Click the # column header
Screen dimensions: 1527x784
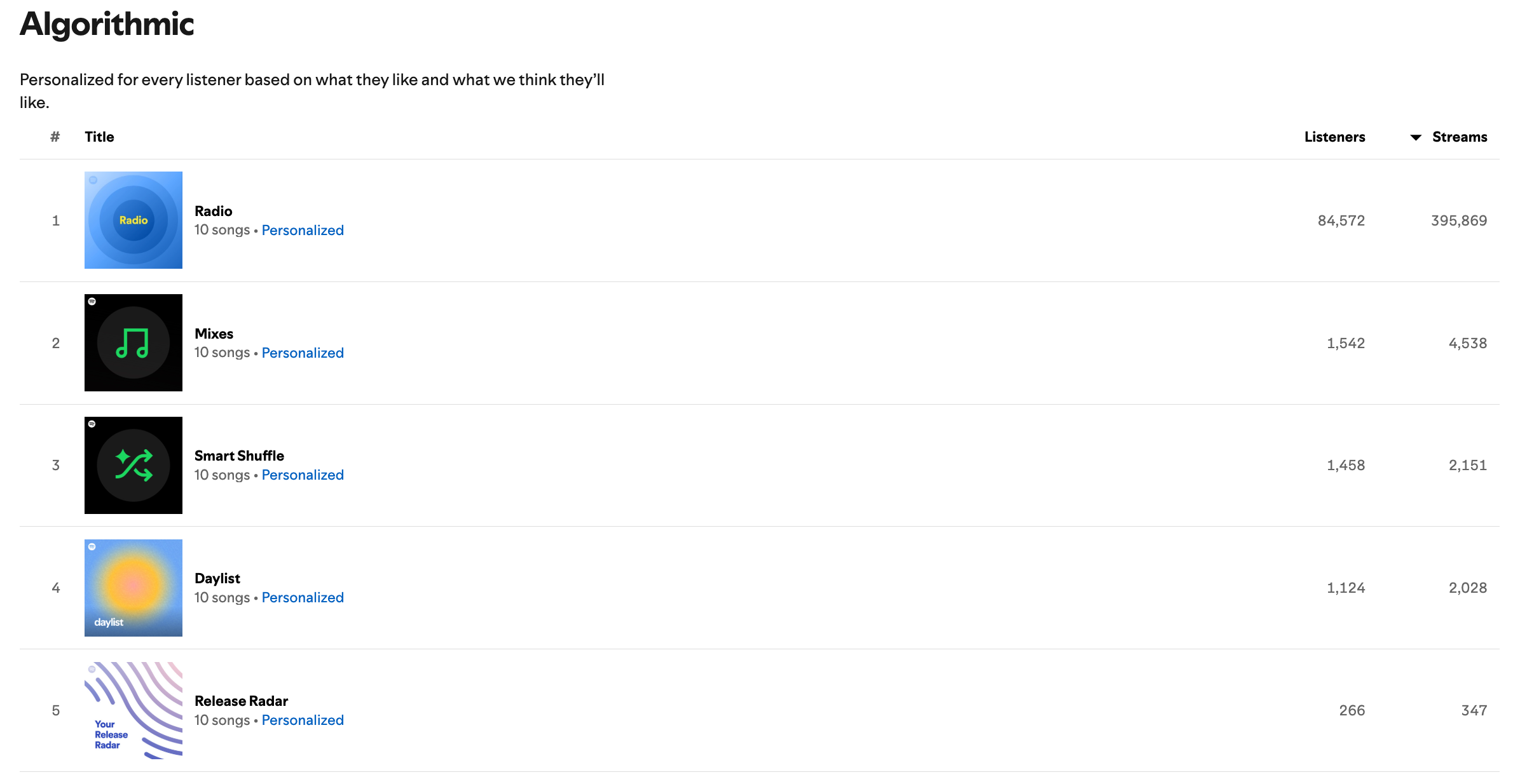tap(55, 137)
